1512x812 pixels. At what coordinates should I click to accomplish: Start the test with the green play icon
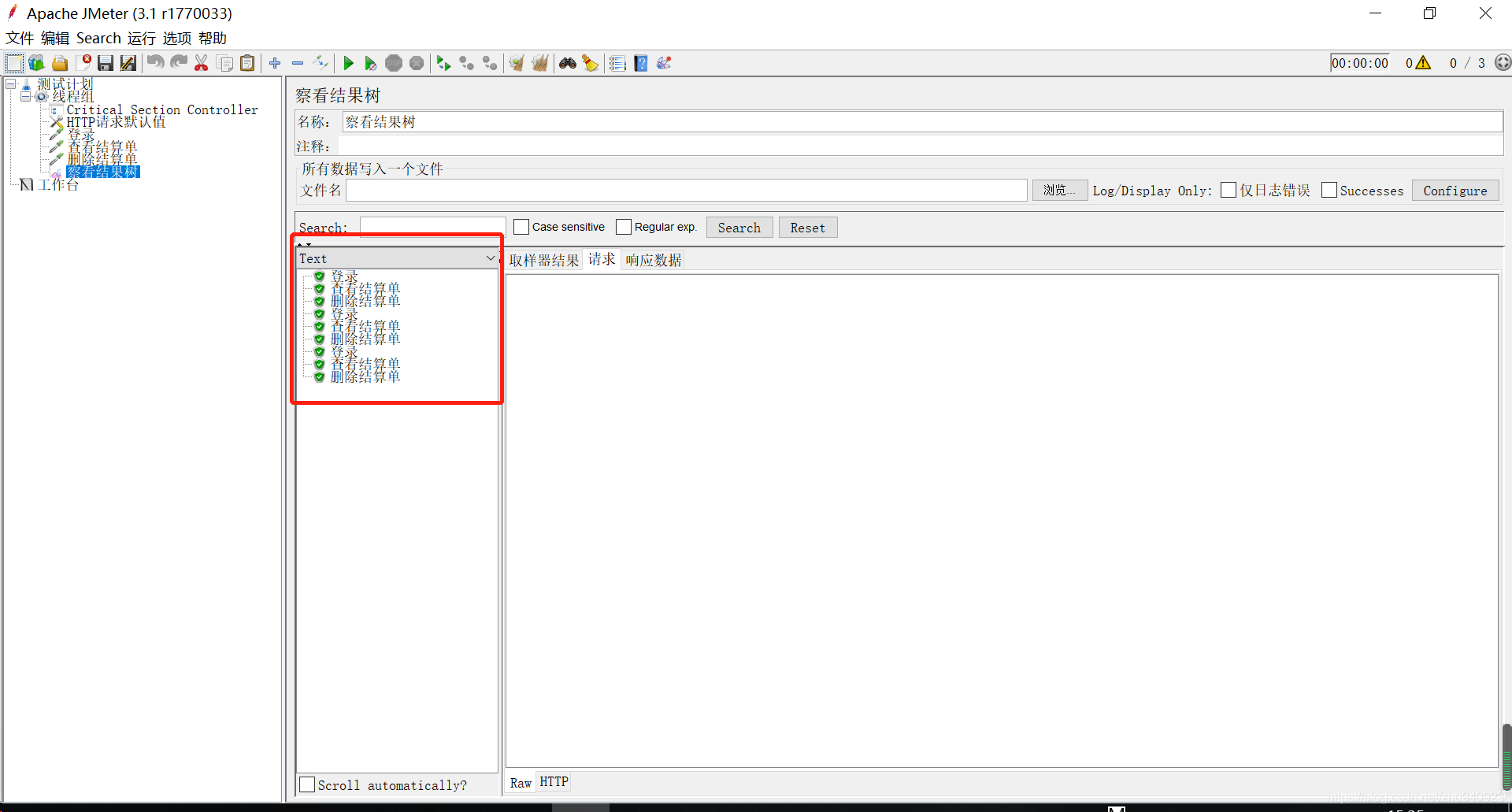pyautogui.click(x=349, y=63)
